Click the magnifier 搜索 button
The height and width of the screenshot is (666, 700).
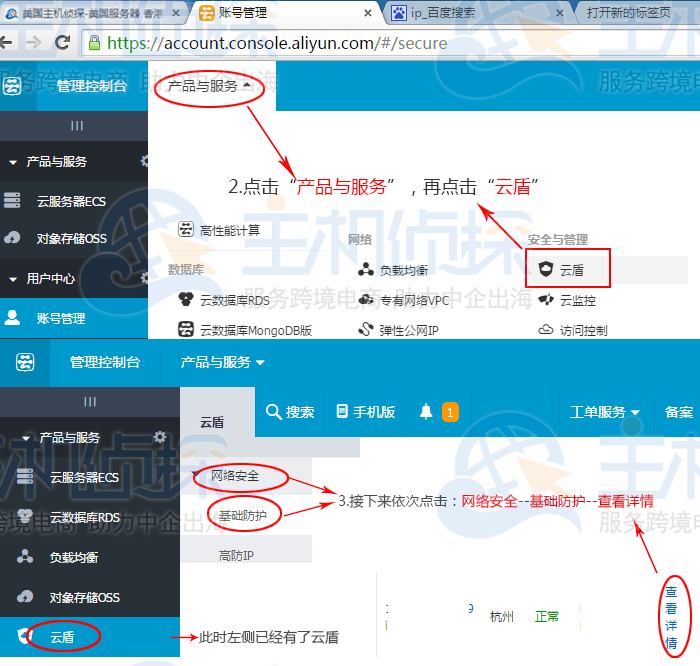[x=290, y=412]
